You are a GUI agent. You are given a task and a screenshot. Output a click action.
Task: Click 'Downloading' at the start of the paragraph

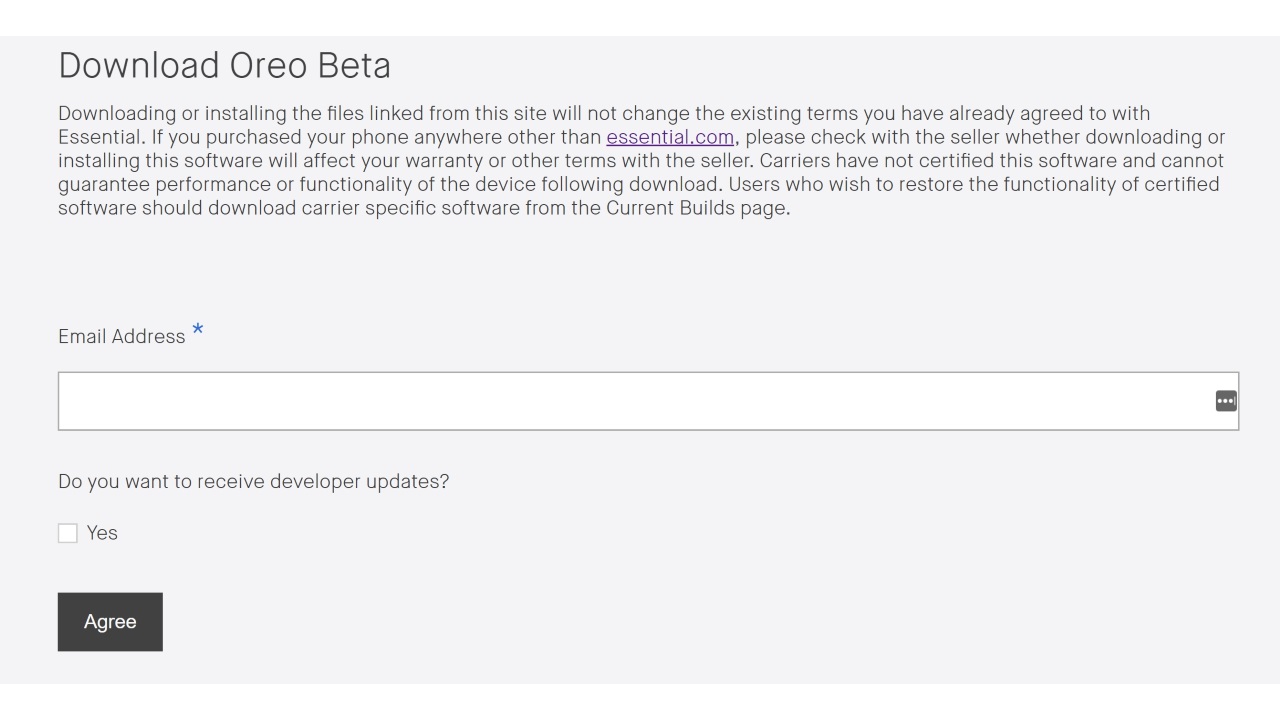click(116, 113)
